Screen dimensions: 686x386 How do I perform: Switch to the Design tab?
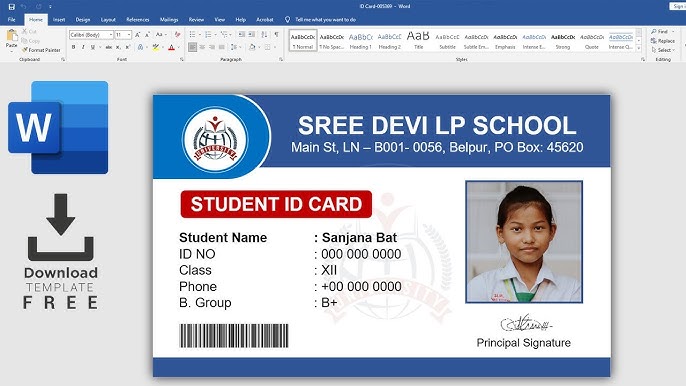[83, 19]
